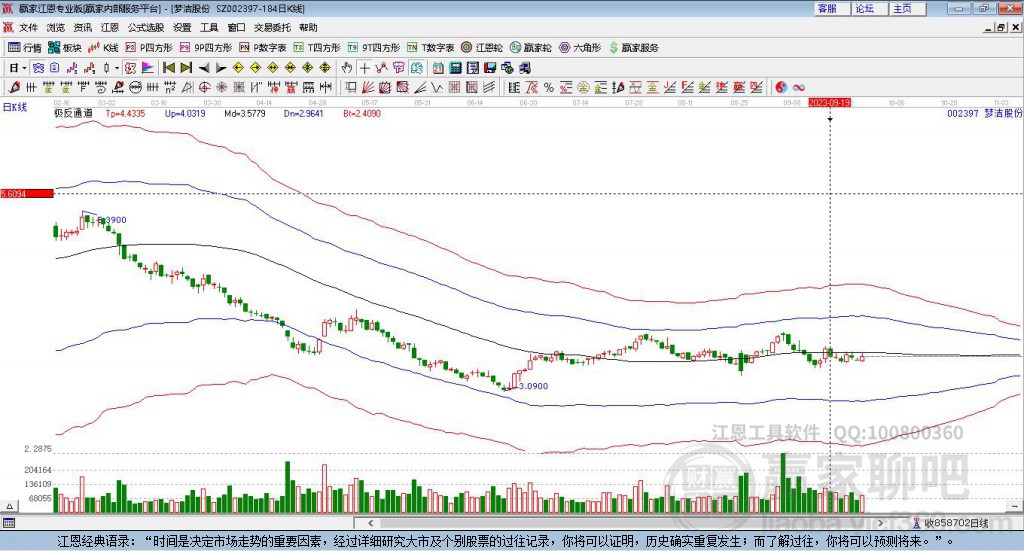
Task: Click the blue infinity symbol icon
Action: [799, 87]
